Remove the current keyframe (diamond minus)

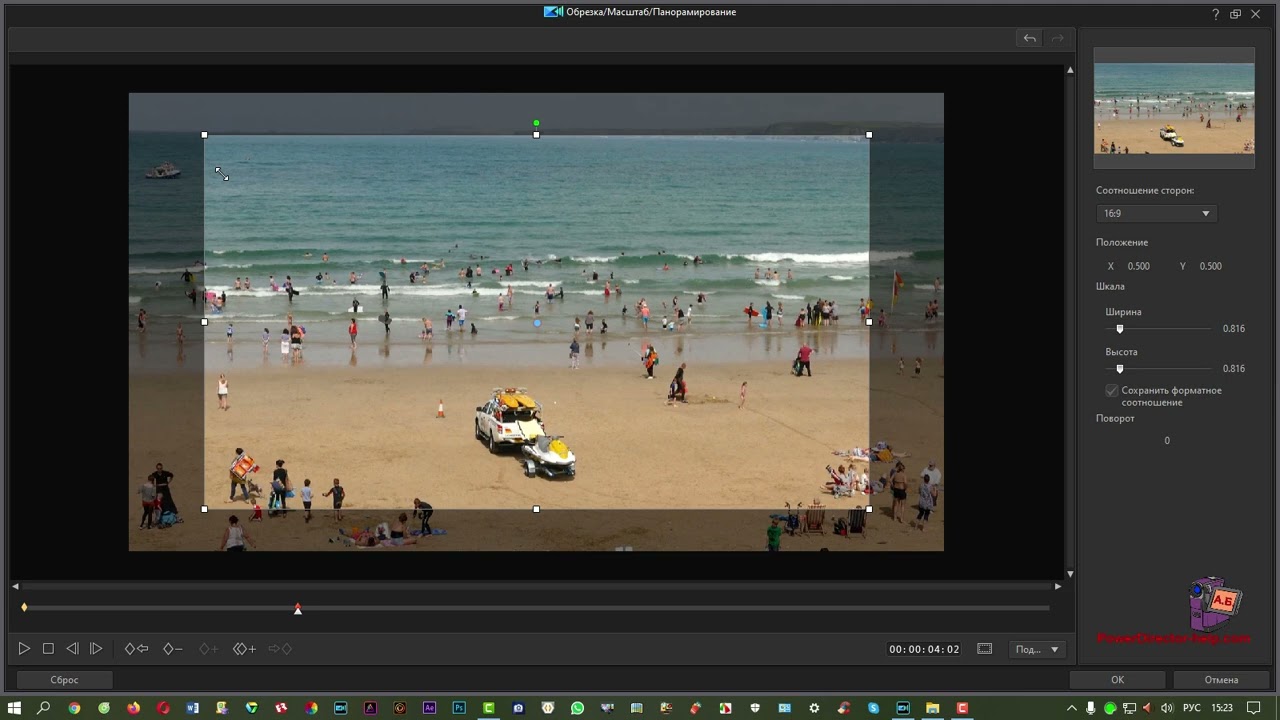(x=172, y=649)
